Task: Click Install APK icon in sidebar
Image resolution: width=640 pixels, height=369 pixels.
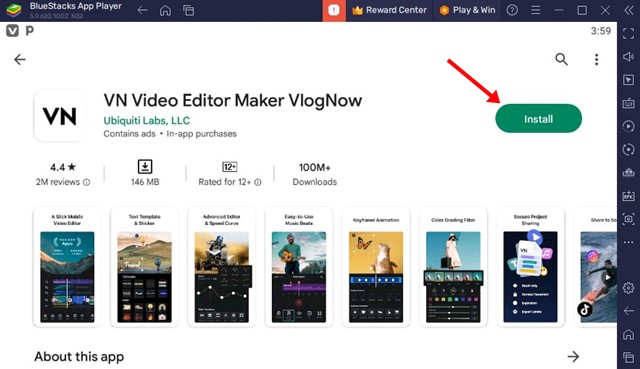Action: click(629, 196)
